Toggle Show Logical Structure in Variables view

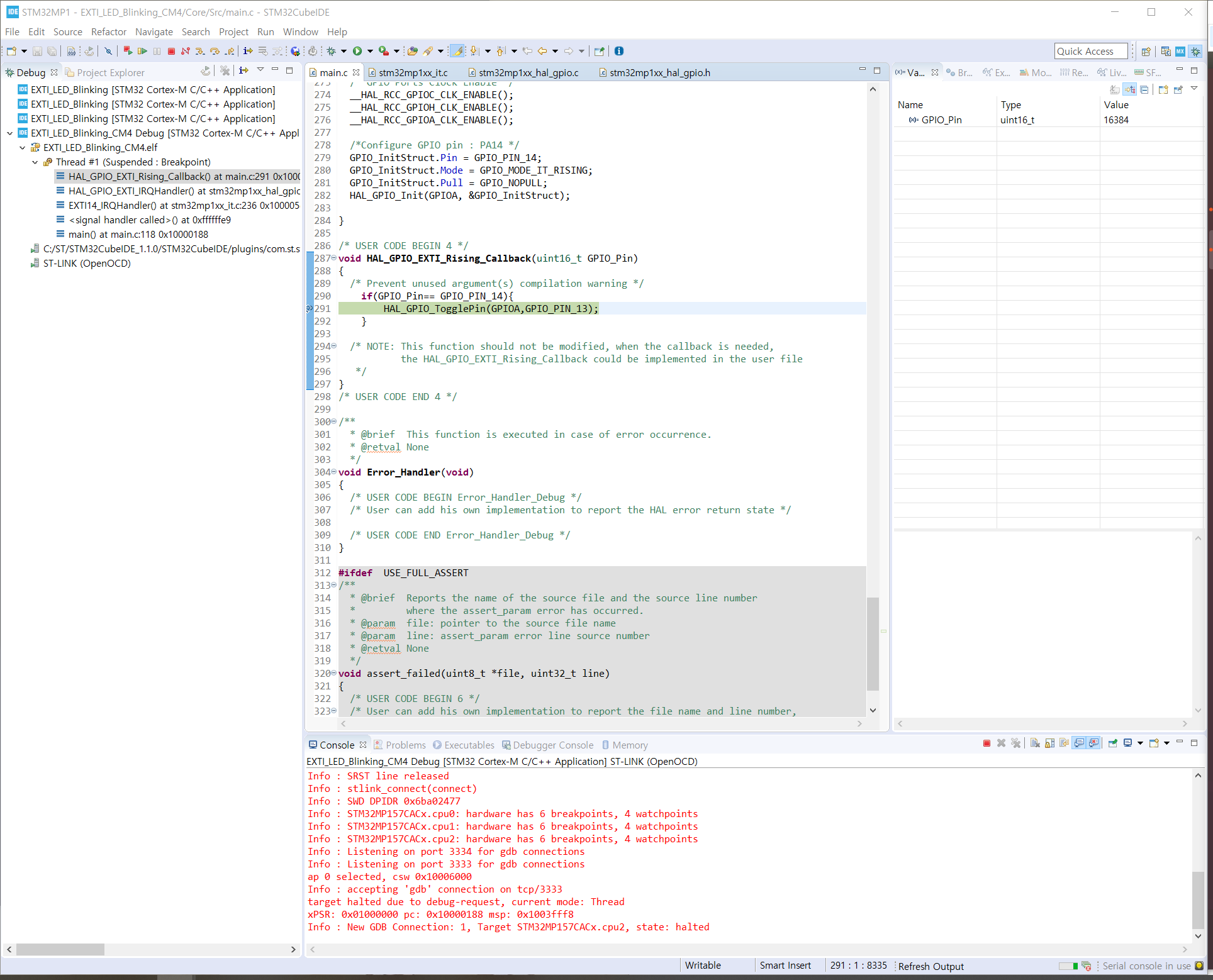coord(1130,90)
